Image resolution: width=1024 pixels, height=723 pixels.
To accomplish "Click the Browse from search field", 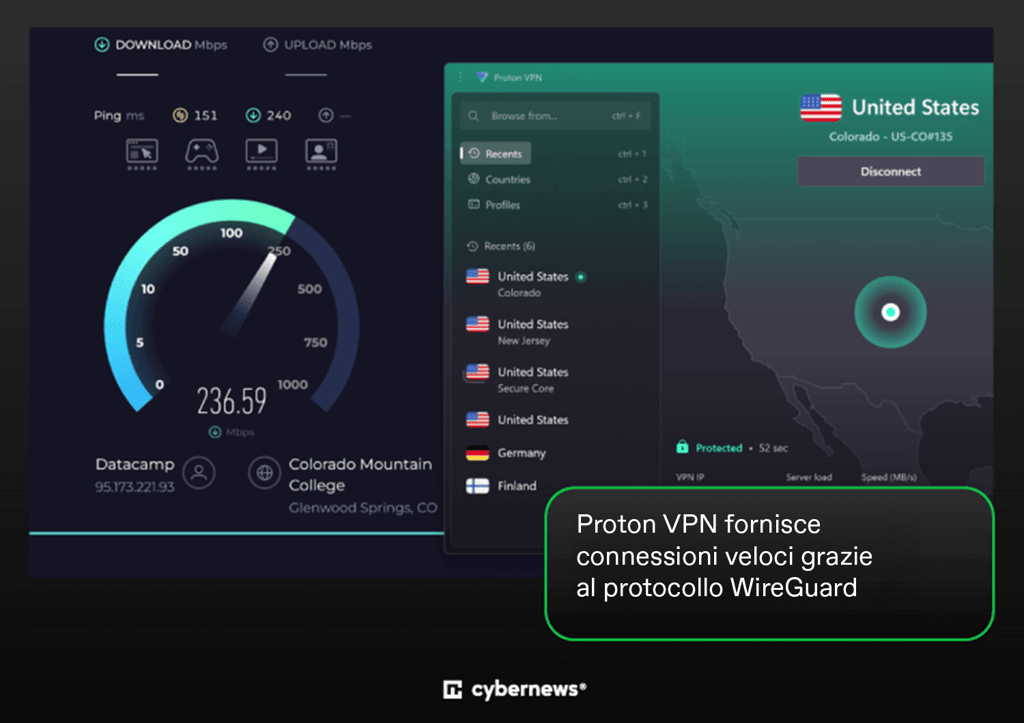I will [x=555, y=116].
